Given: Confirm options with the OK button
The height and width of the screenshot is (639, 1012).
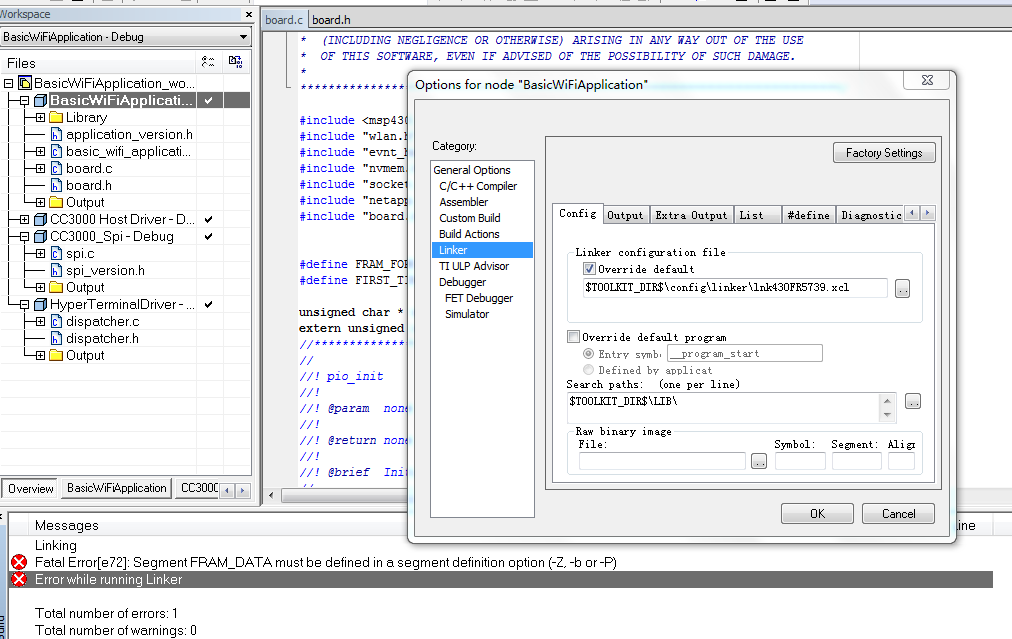Looking at the screenshot, I should (x=817, y=514).
